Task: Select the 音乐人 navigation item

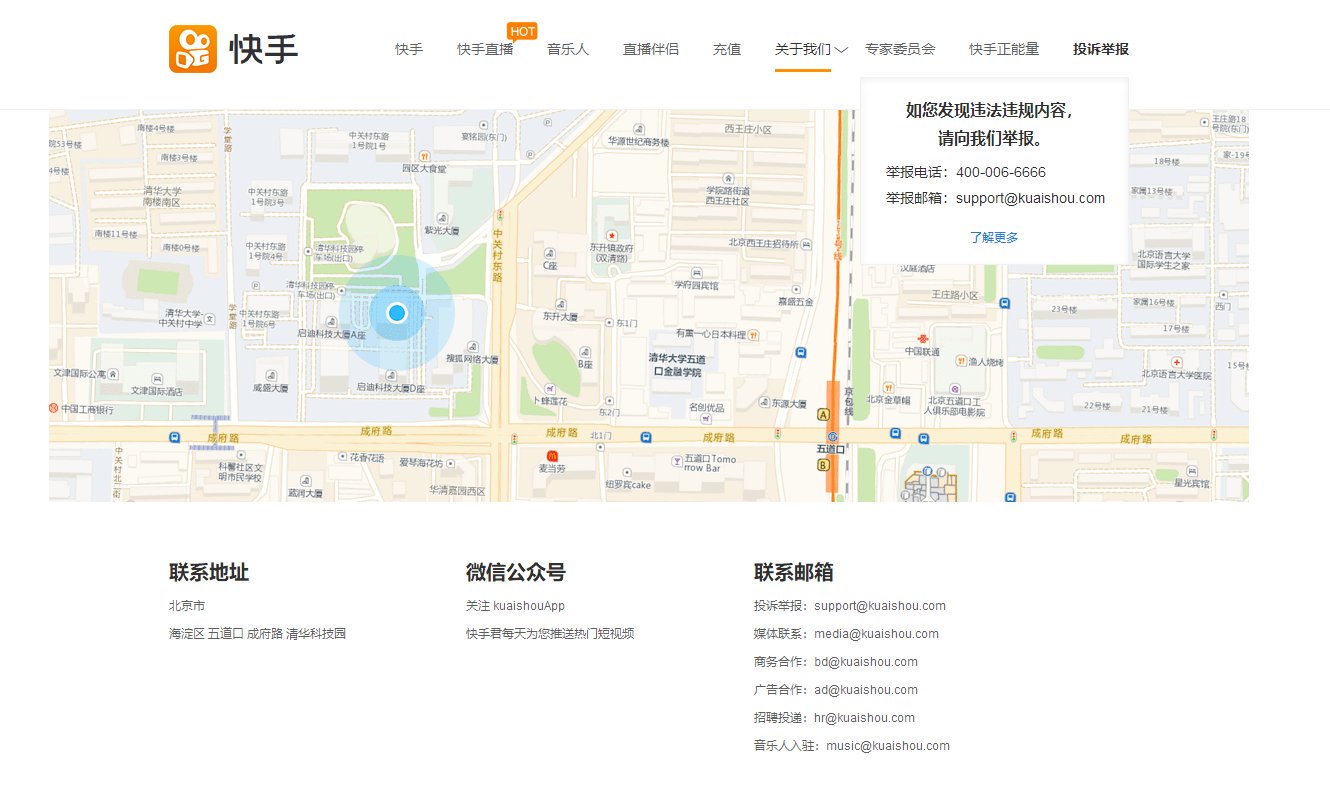Action: point(568,48)
